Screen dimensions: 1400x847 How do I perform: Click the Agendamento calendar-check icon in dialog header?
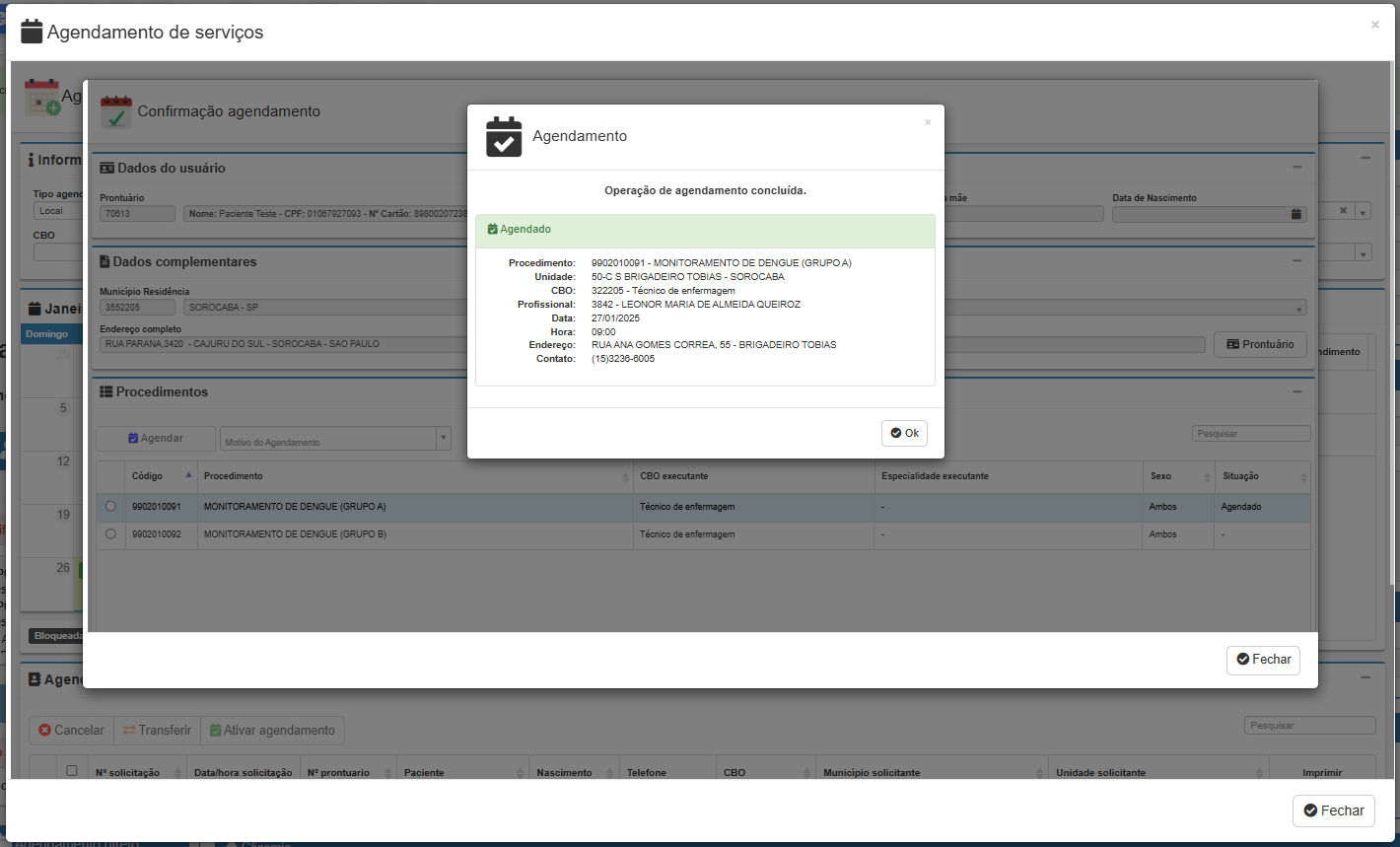tap(504, 137)
